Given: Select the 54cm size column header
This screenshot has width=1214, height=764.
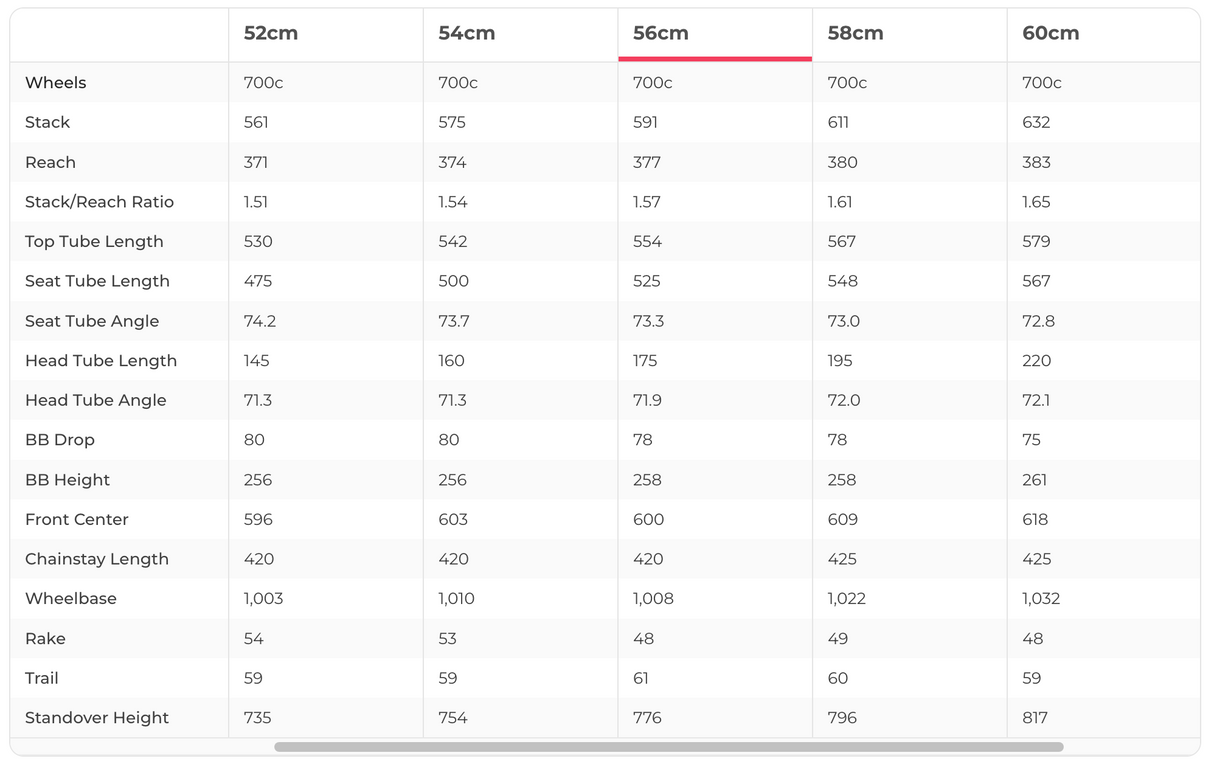Looking at the screenshot, I should (466, 33).
